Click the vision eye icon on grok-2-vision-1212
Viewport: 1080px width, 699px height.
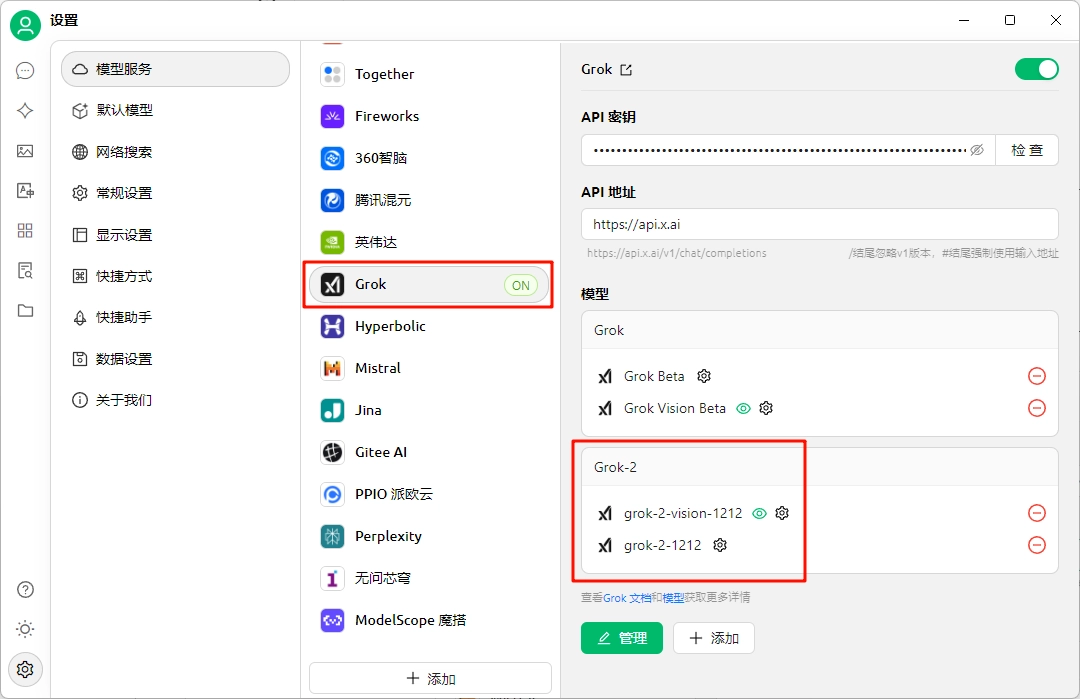759,514
